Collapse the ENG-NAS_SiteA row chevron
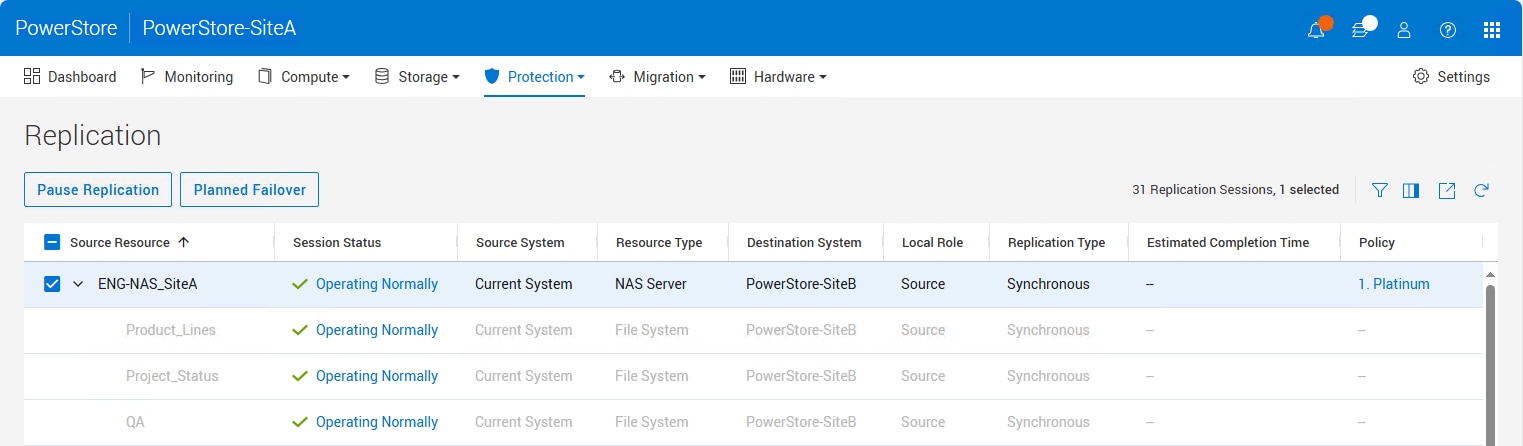Viewport: 1523px width, 446px height. 79,284
